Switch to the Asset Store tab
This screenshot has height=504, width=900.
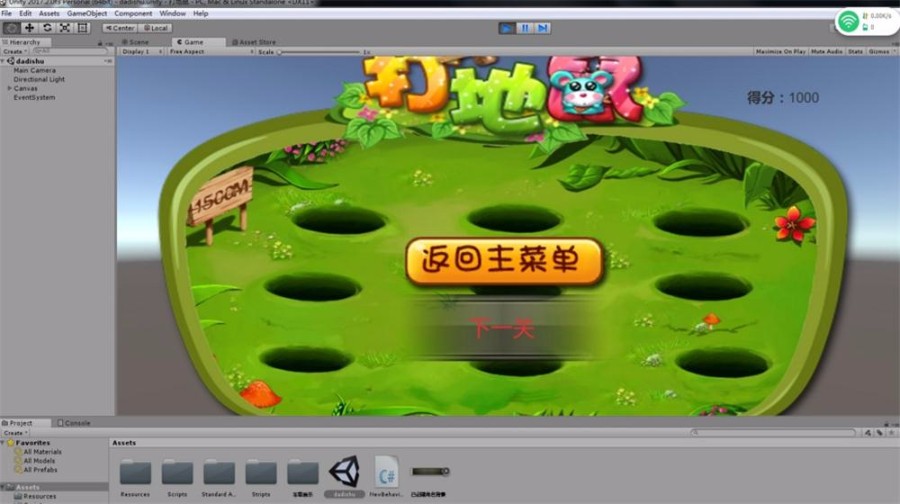point(254,42)
